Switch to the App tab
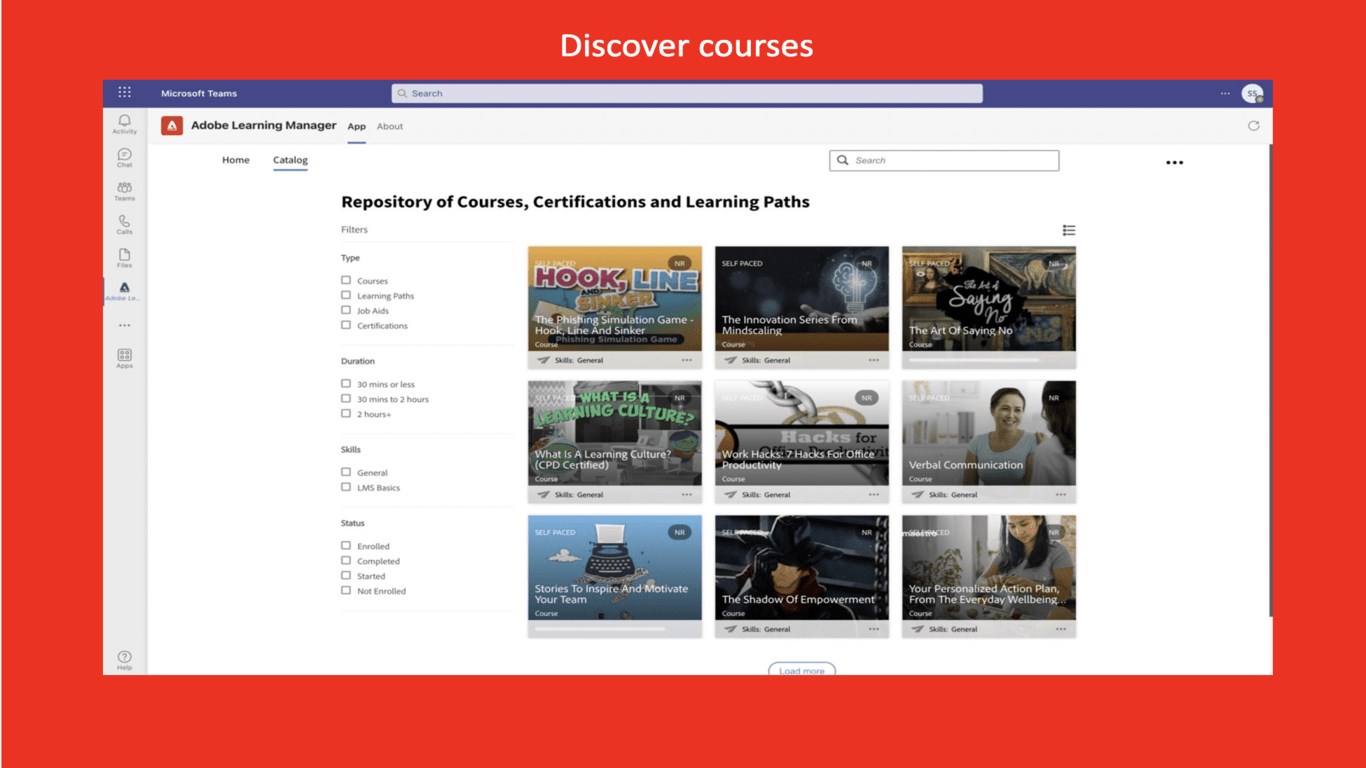The width and height of the screenshot is (1366, 768). click(x=357, y=127)
